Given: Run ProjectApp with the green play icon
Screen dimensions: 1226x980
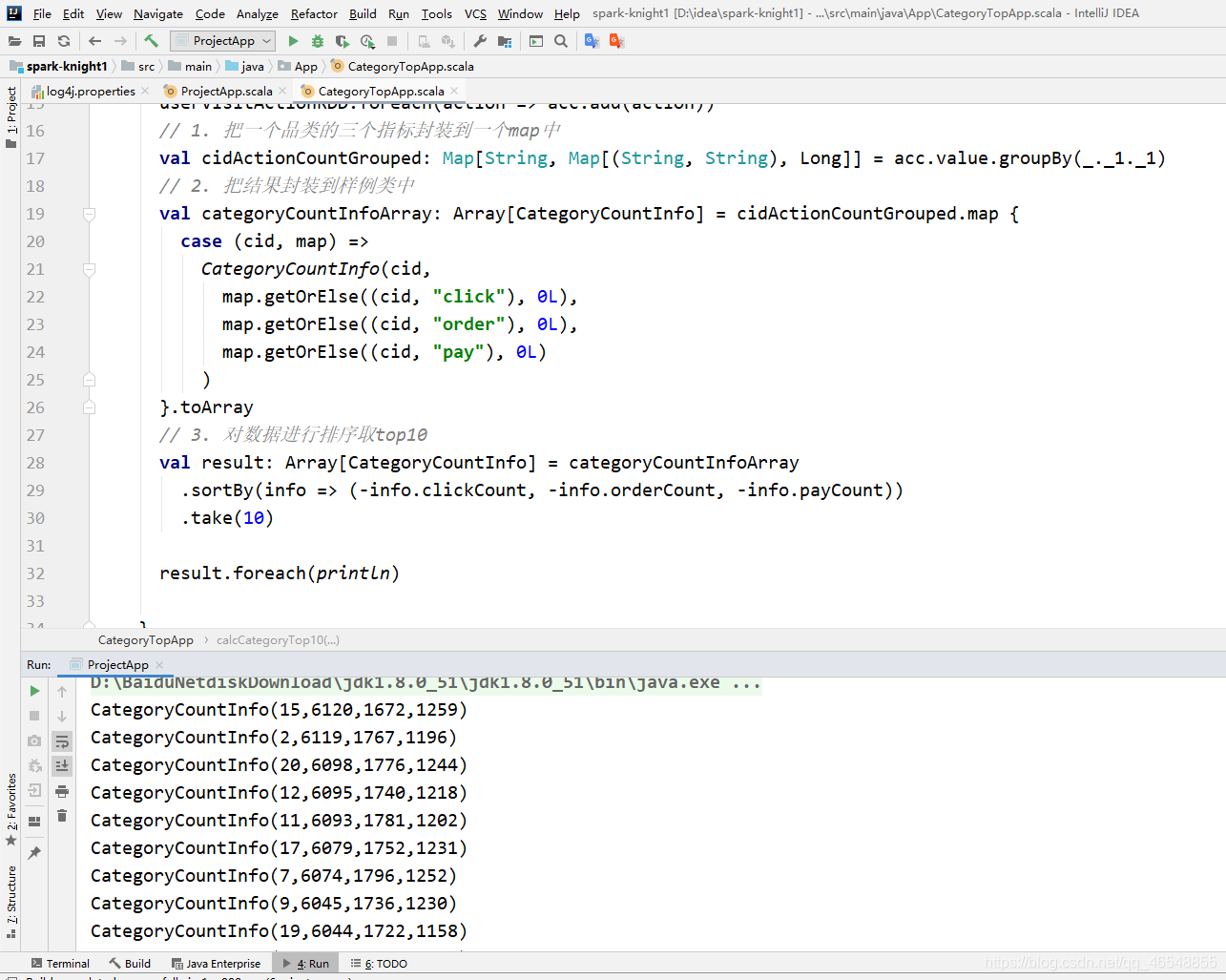Looking at the screenshot, I should [294, 41].
